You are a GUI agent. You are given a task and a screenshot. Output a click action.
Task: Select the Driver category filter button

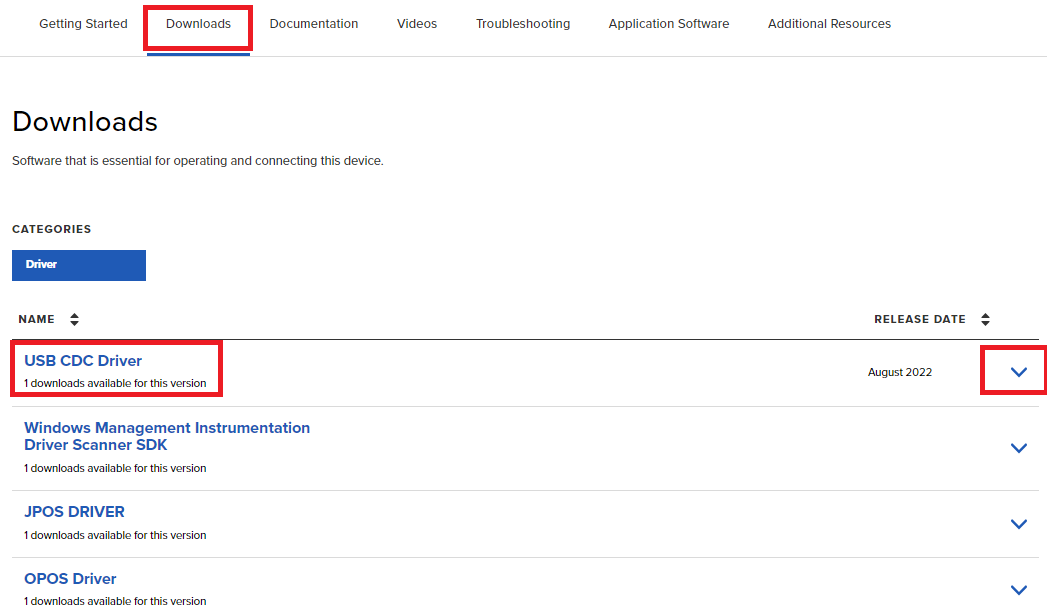coord(79,265)
